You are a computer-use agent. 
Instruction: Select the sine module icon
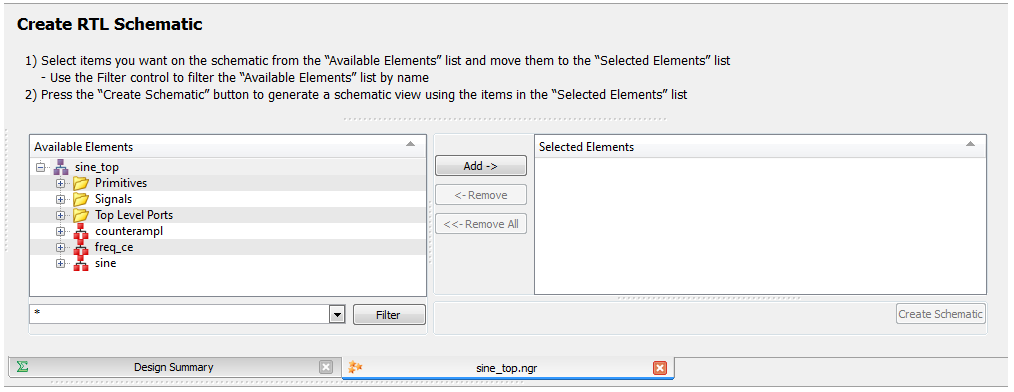80,264
